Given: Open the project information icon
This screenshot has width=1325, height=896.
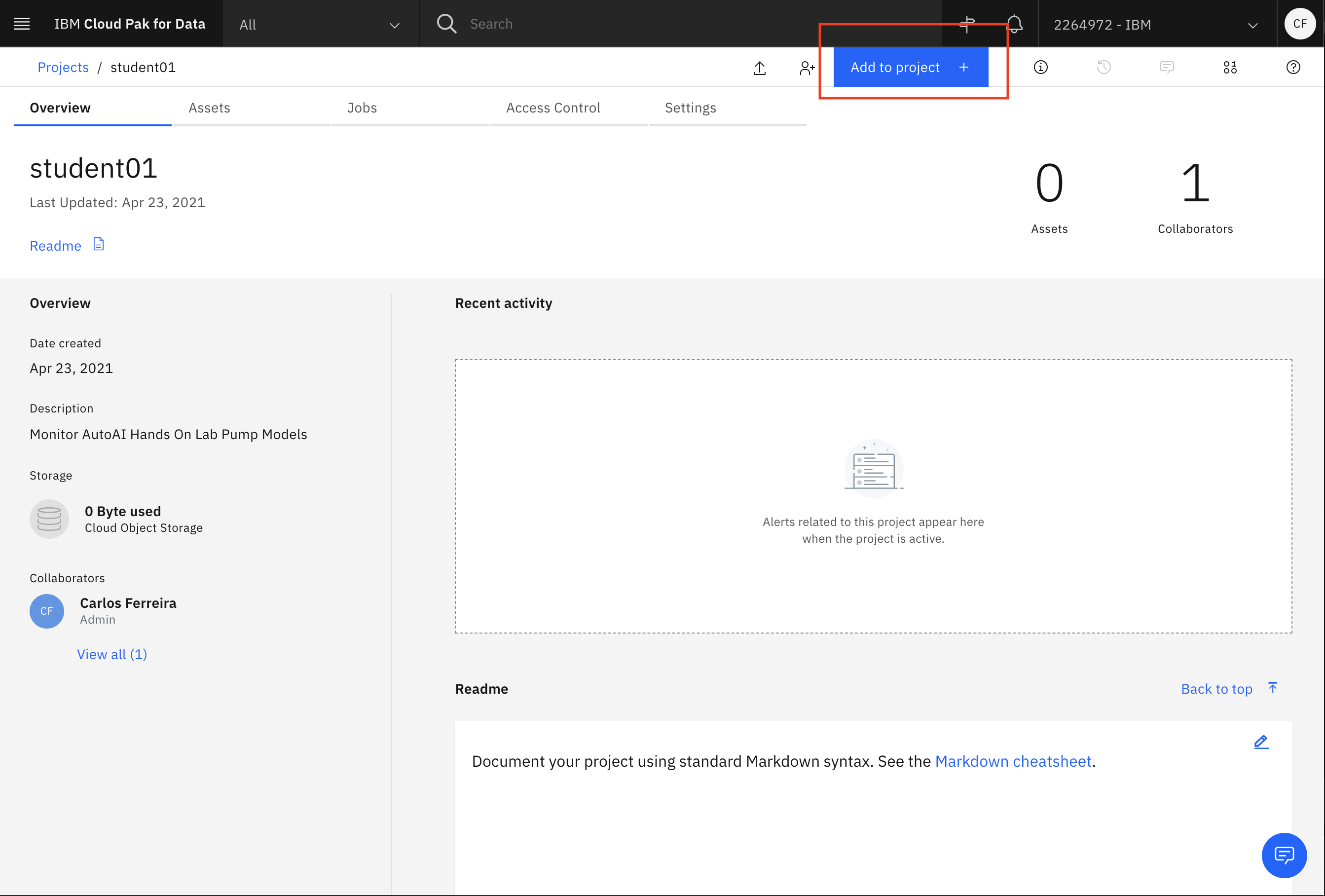Looking at the screenshot, I should coord(1040,67).
